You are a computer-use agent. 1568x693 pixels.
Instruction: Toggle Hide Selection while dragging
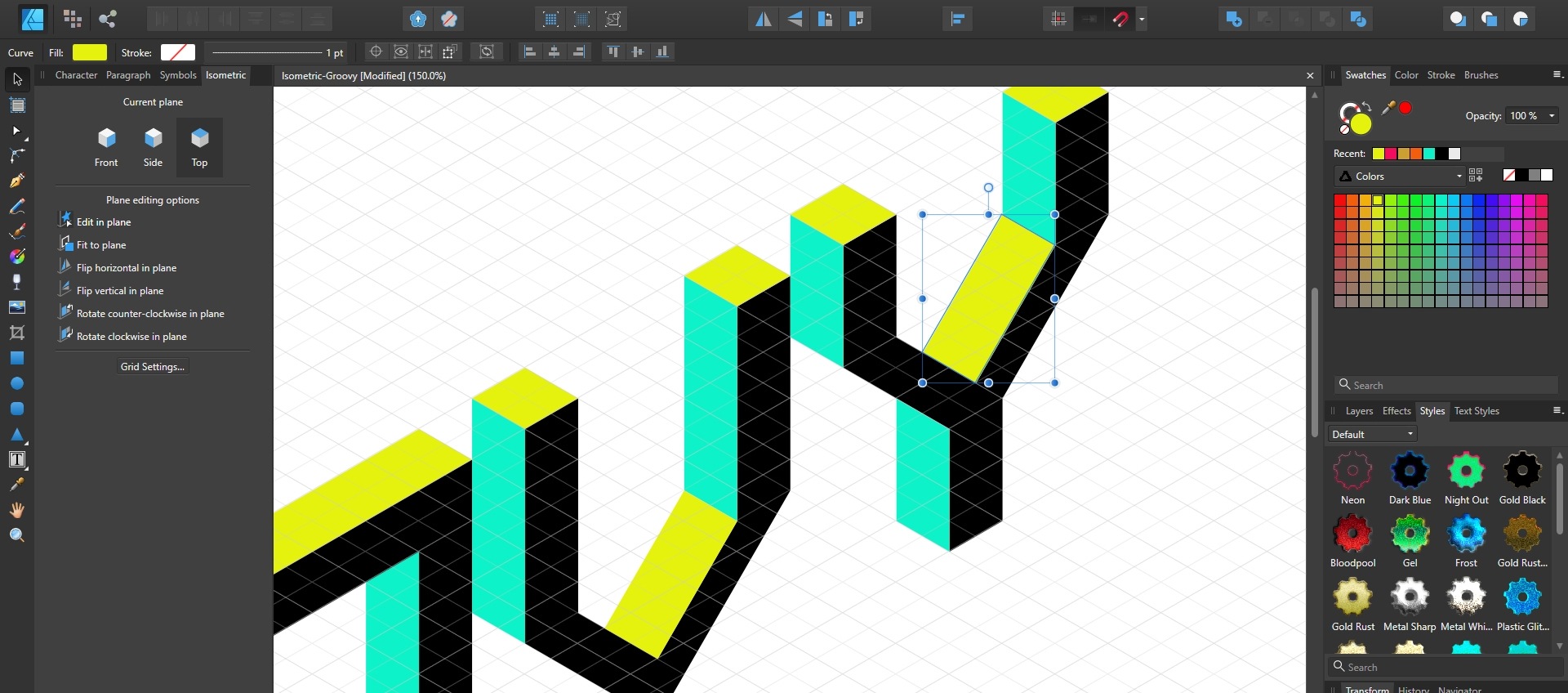click(x=401, y=51)
